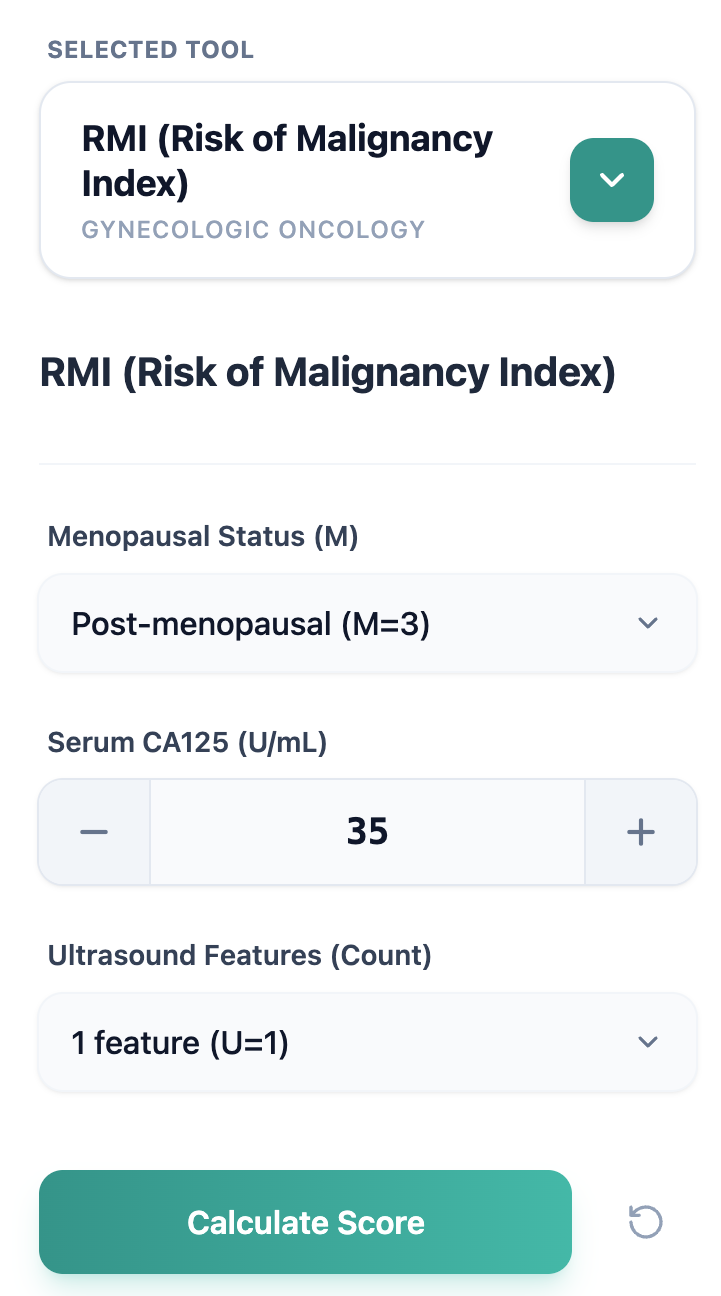Click the teal chevron on the selected tool card

pos(611,180)
